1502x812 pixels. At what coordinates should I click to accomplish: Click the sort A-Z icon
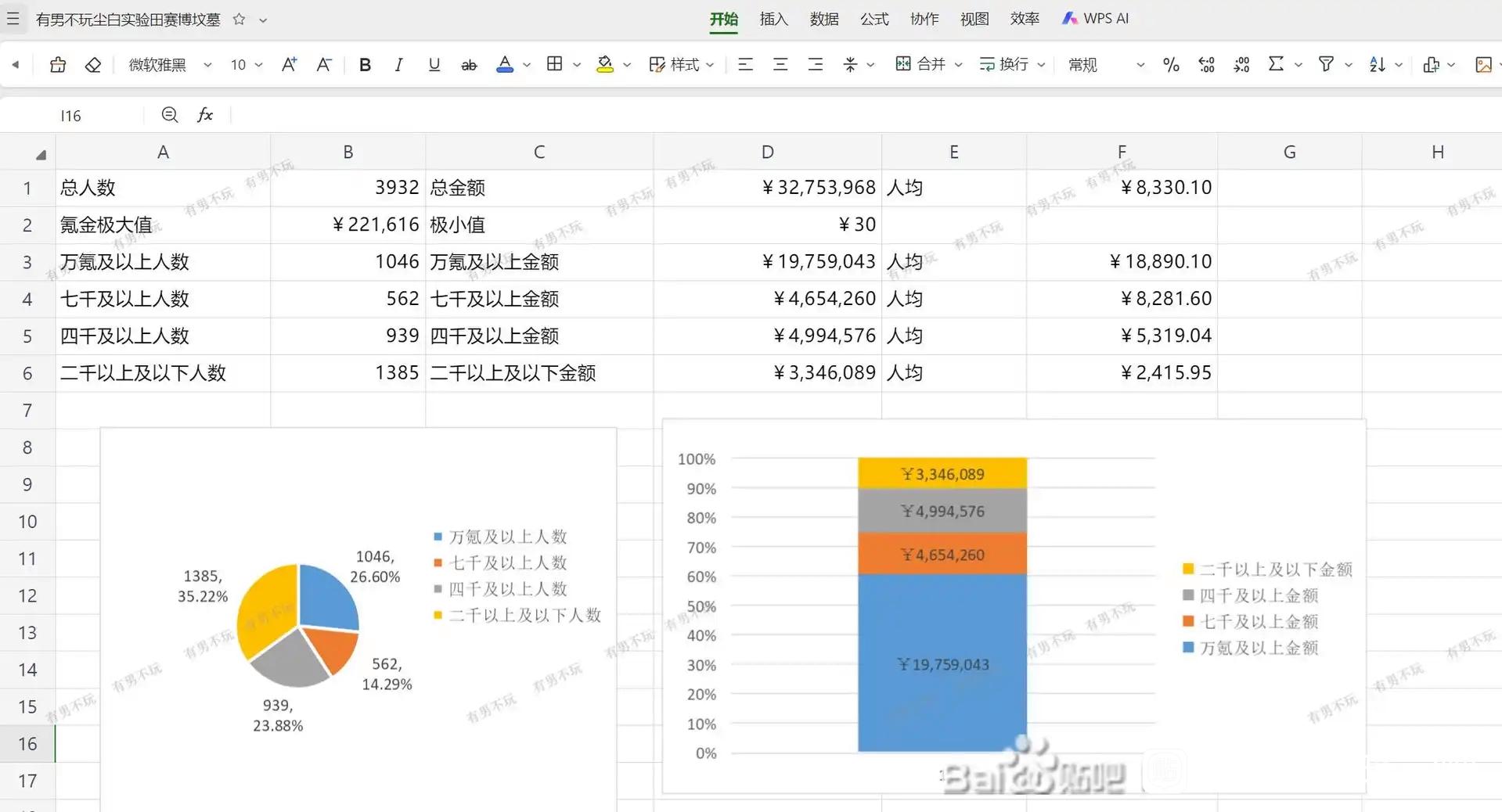[x=1378, y=65]
